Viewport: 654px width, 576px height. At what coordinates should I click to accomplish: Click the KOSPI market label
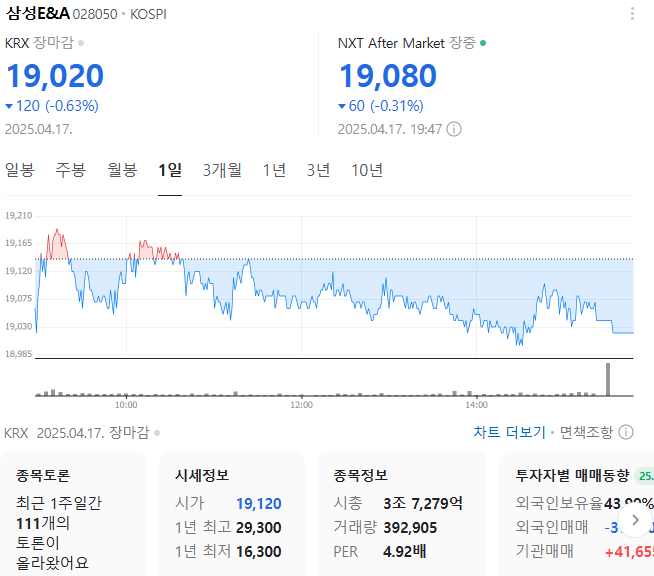coord(148,15)
